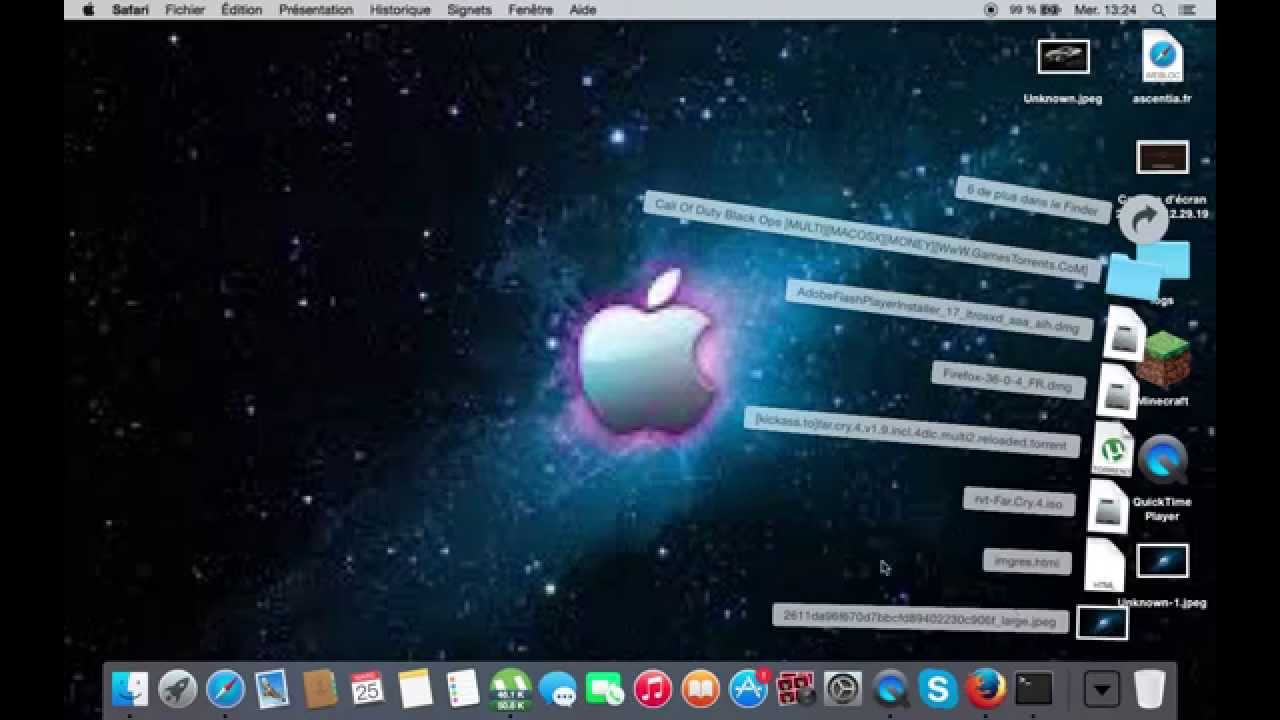Open Mail stamp icon in Dock
The image size is (1280, 720).
(272, 688)
